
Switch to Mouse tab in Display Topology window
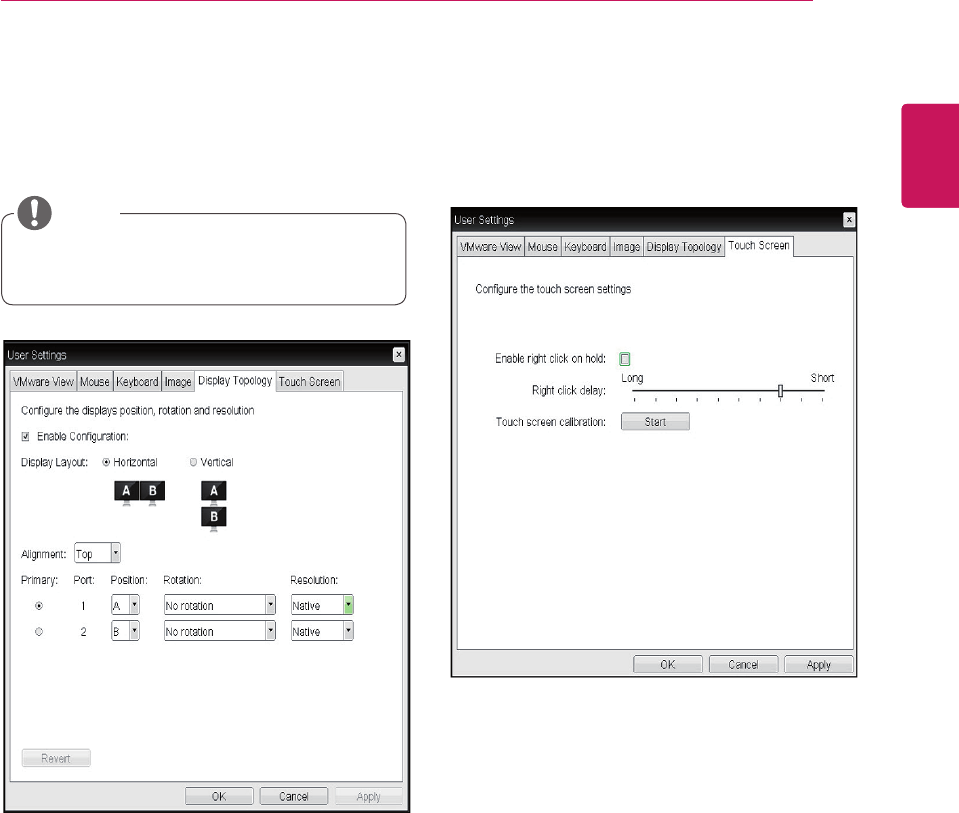(95, 382)
